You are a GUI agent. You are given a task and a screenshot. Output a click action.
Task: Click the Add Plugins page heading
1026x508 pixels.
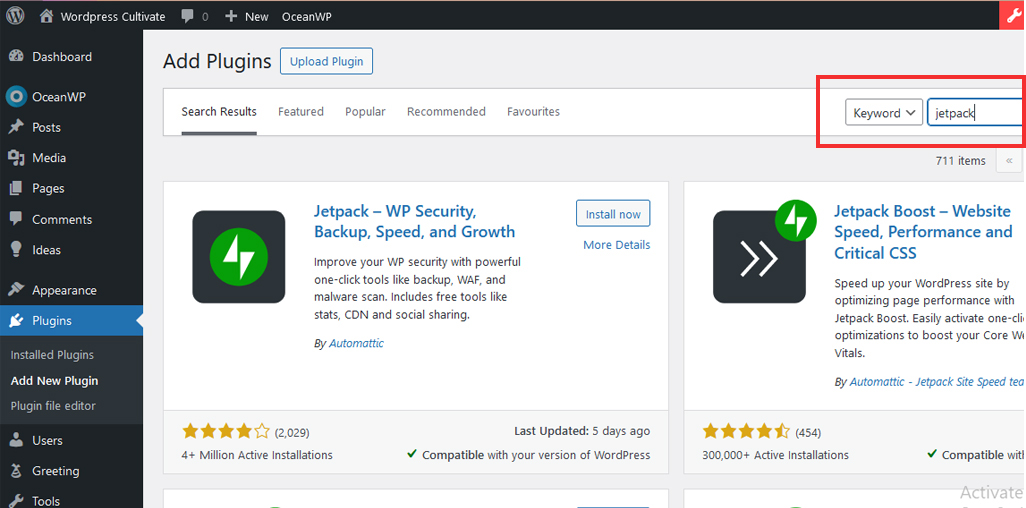[217, 62]
